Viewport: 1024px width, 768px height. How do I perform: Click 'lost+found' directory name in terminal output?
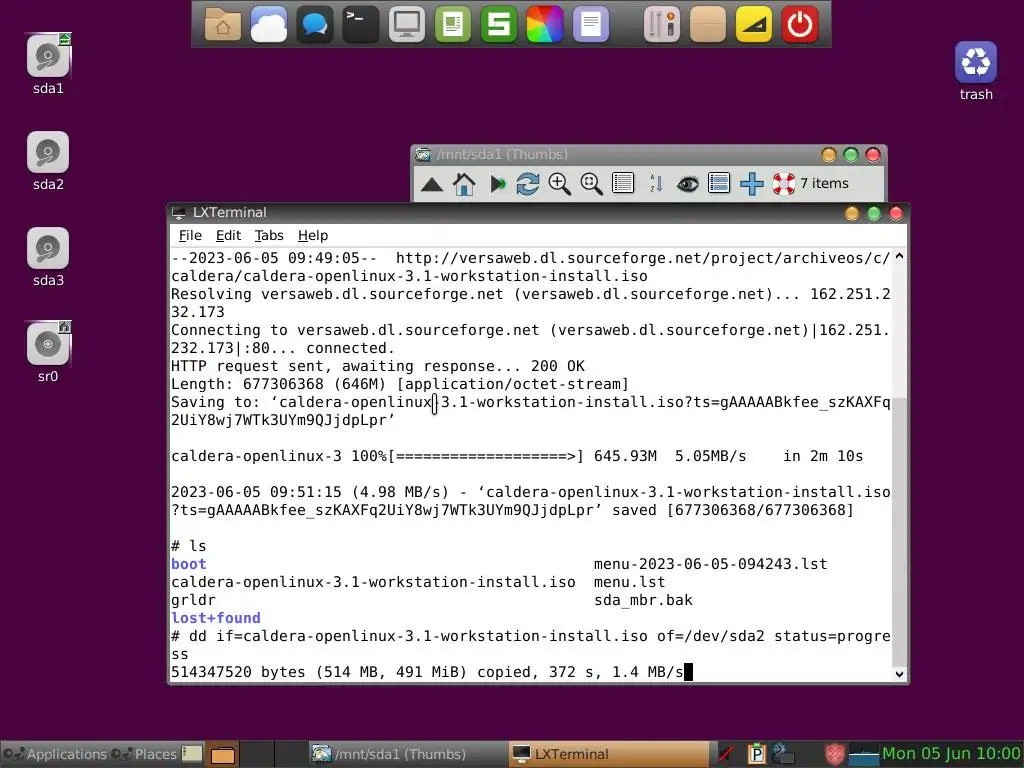216,618
